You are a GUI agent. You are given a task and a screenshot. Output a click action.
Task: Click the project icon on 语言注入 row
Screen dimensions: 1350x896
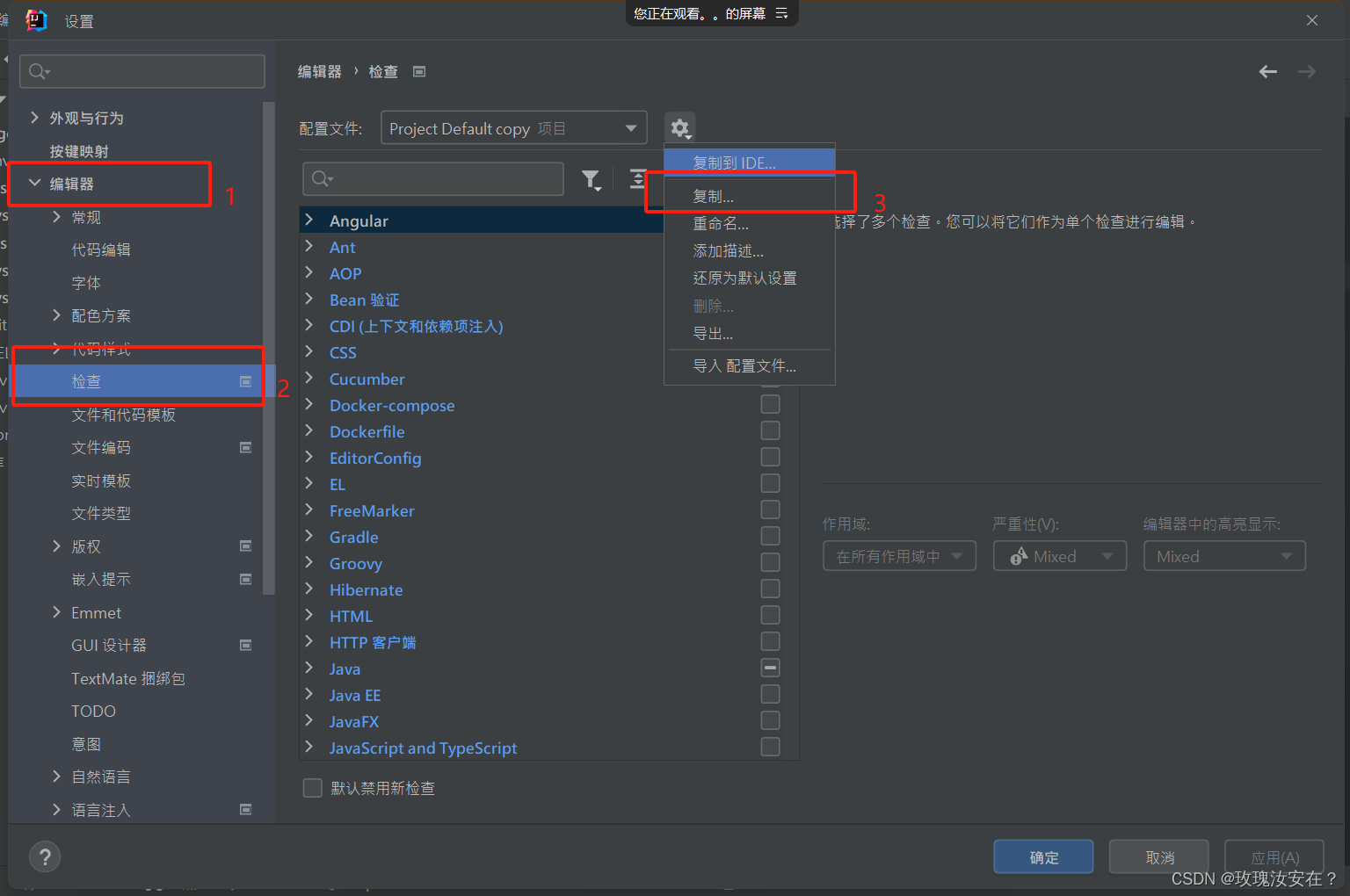(246, 810)
